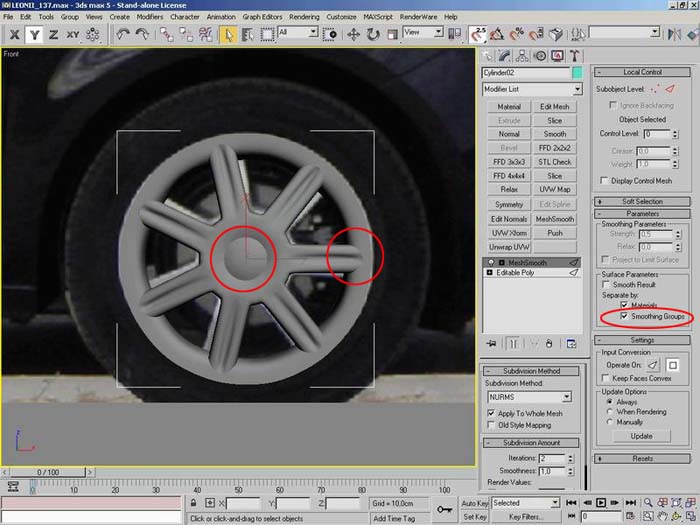Click the object color swatch beside Cylinder02
This screenshot has height=525, width=700.
point(577,73)
